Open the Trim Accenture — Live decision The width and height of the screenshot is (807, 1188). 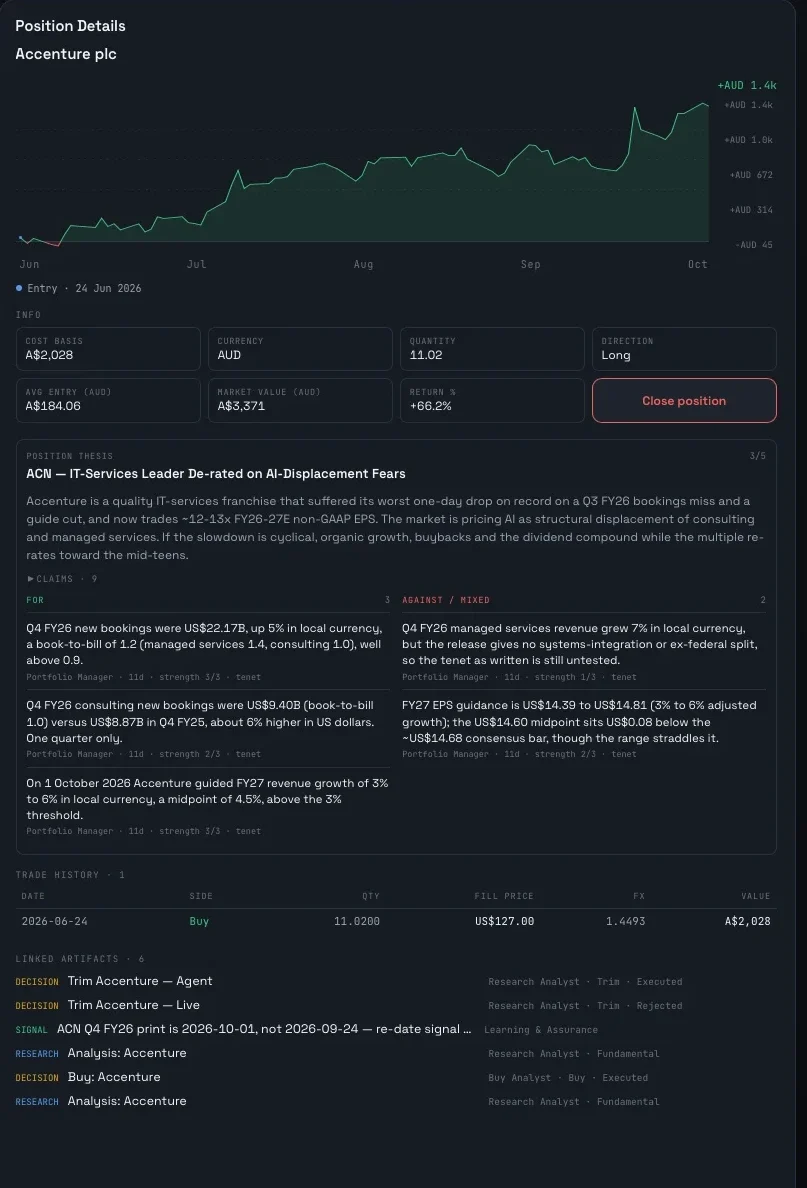(x=133, y=1005)
